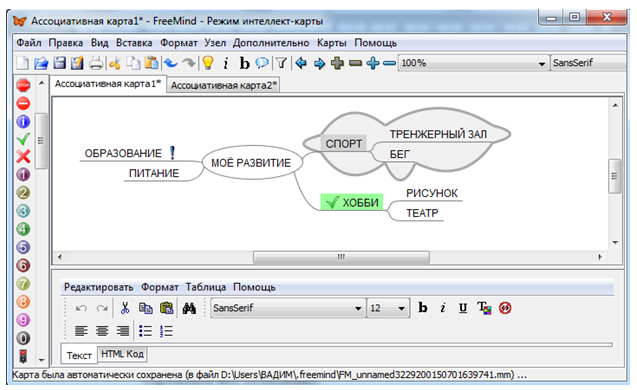This screenshot has width=637, height=390.
Task: Add priority 7 icon
Action: pos(23,284)
